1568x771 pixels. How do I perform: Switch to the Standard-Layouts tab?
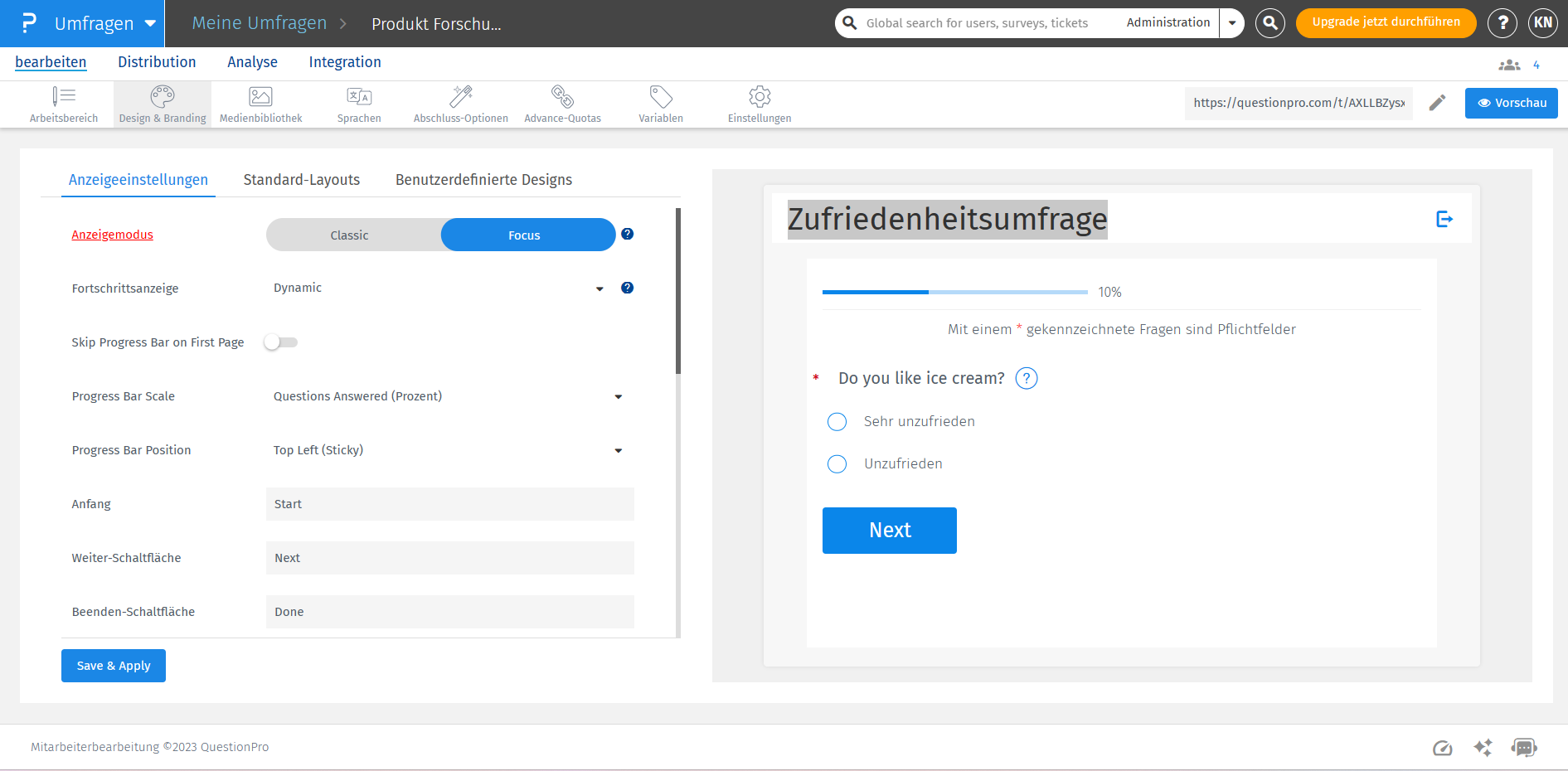[302, 180]
